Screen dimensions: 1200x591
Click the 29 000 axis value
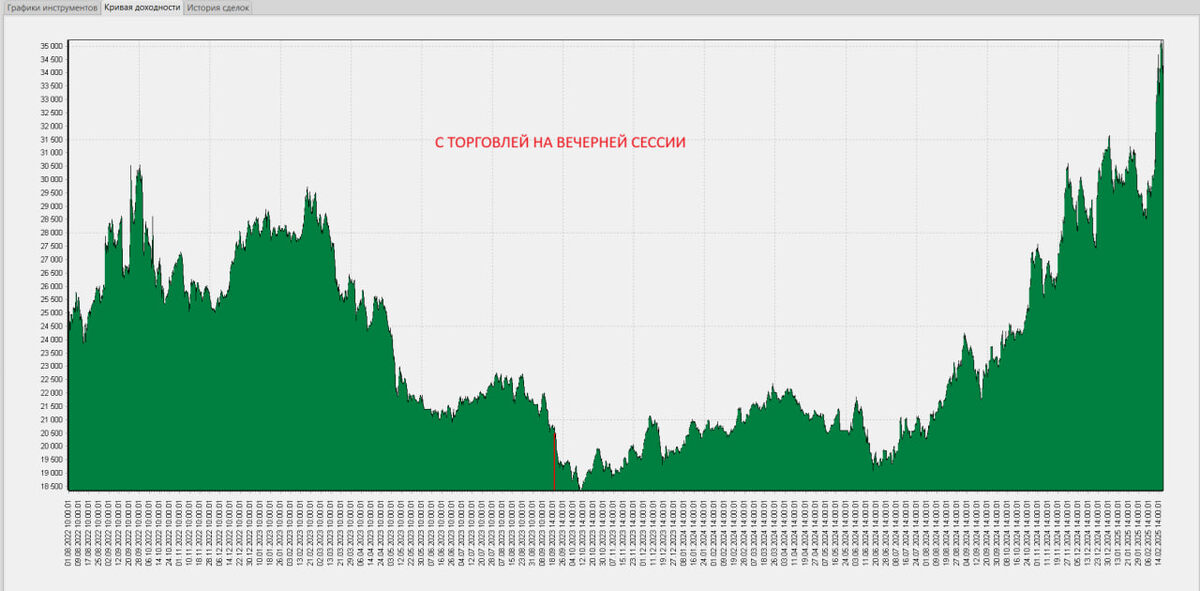pyautogui.click(x=51, y=206)
